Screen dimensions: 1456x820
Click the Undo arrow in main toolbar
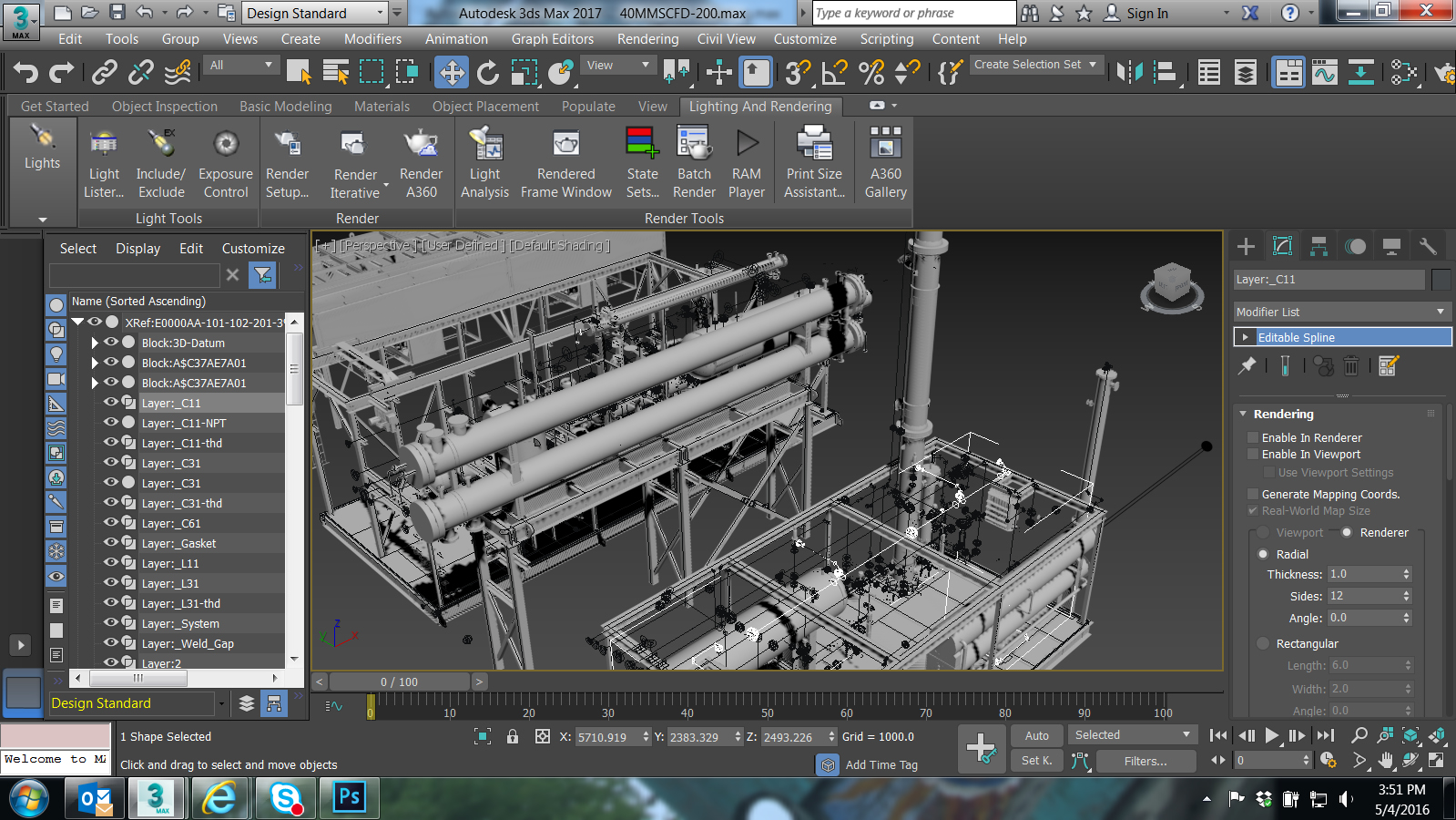pyautogui.click(x=25, y=73)
